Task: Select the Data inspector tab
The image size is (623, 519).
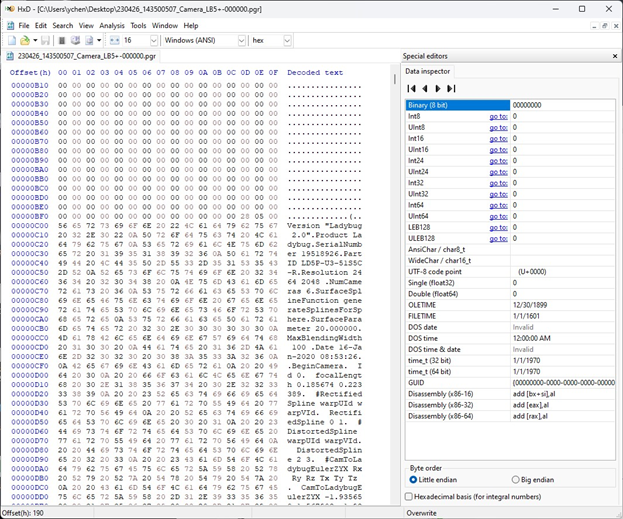Action: tap(428, 72)
